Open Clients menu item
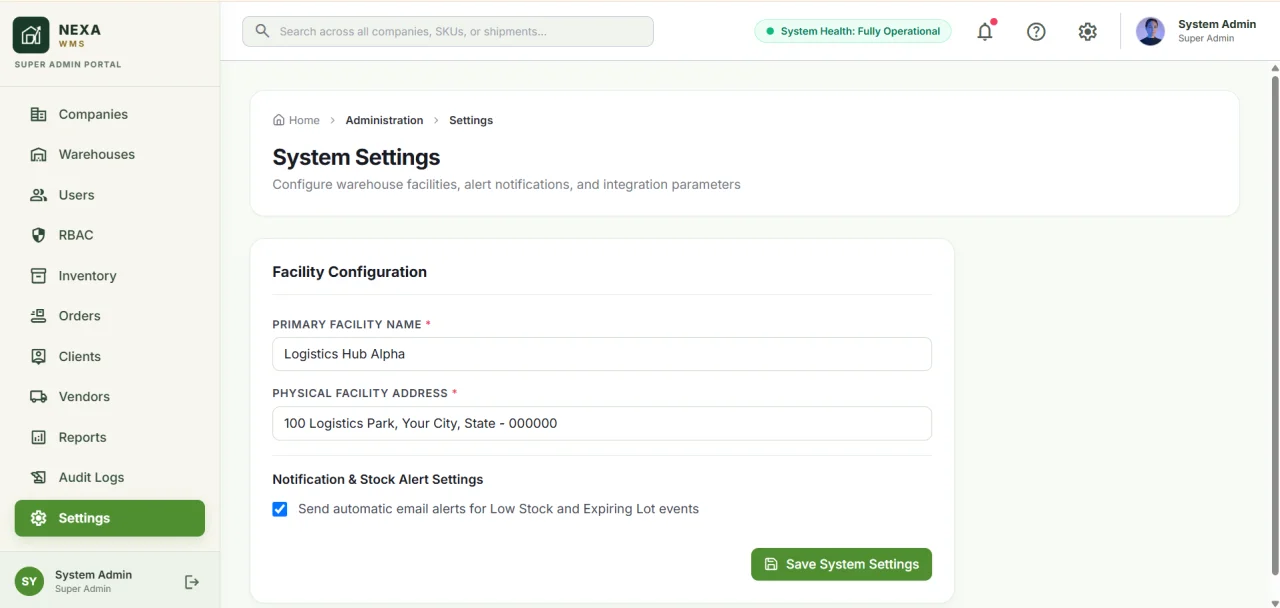1280x608 pixels. [110, 356]
